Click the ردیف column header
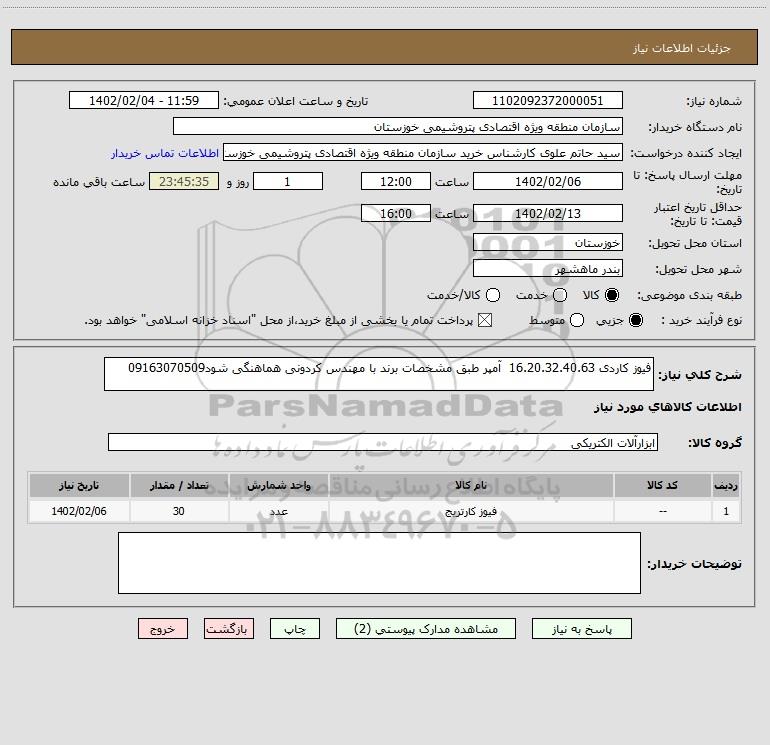Viewport: 770px width, 745px height. 726,485
